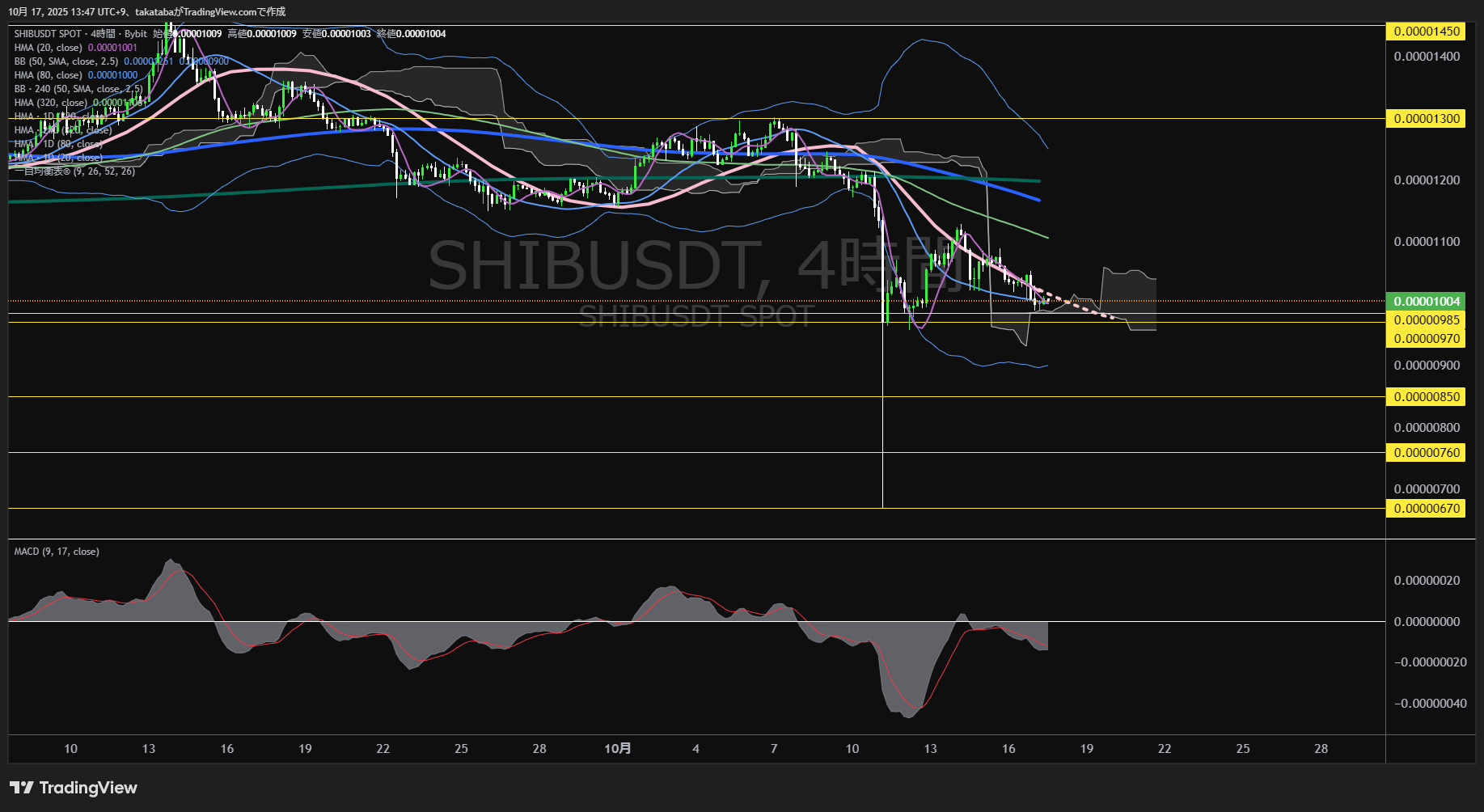Click date 13 after 10月 on time axis
Screen dimensions: 1484x812
(930, 749)
